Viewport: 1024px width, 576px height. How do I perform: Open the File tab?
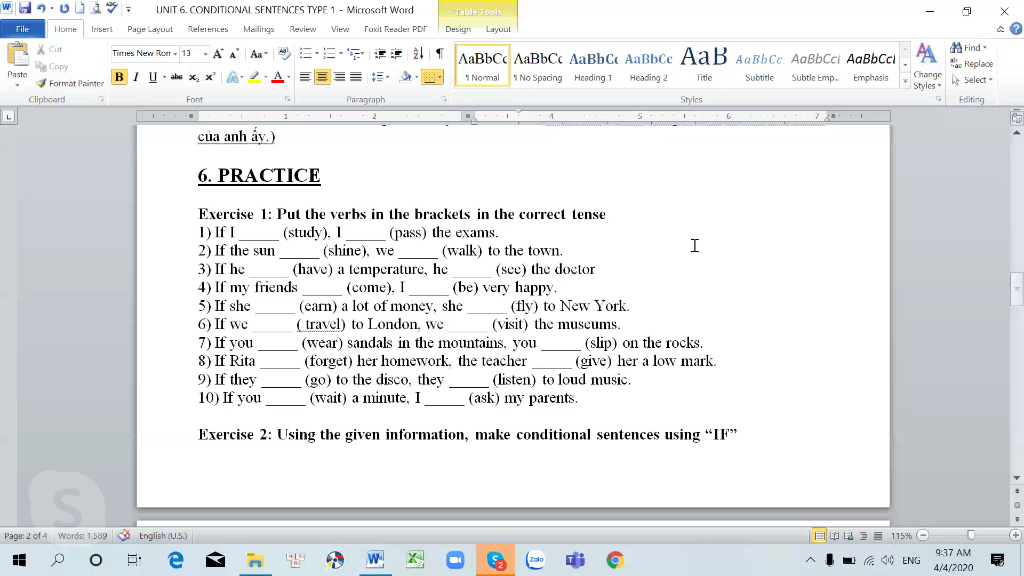click(x=22, y=29)
